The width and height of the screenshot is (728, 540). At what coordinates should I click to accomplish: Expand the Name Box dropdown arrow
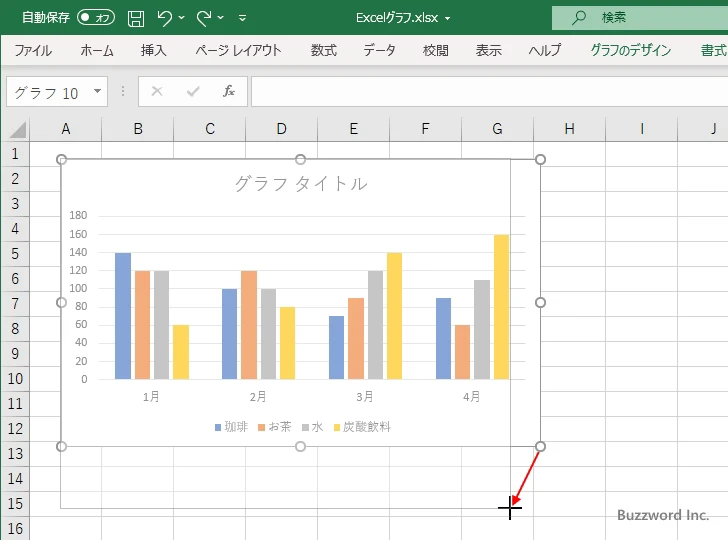coord(98,91)
